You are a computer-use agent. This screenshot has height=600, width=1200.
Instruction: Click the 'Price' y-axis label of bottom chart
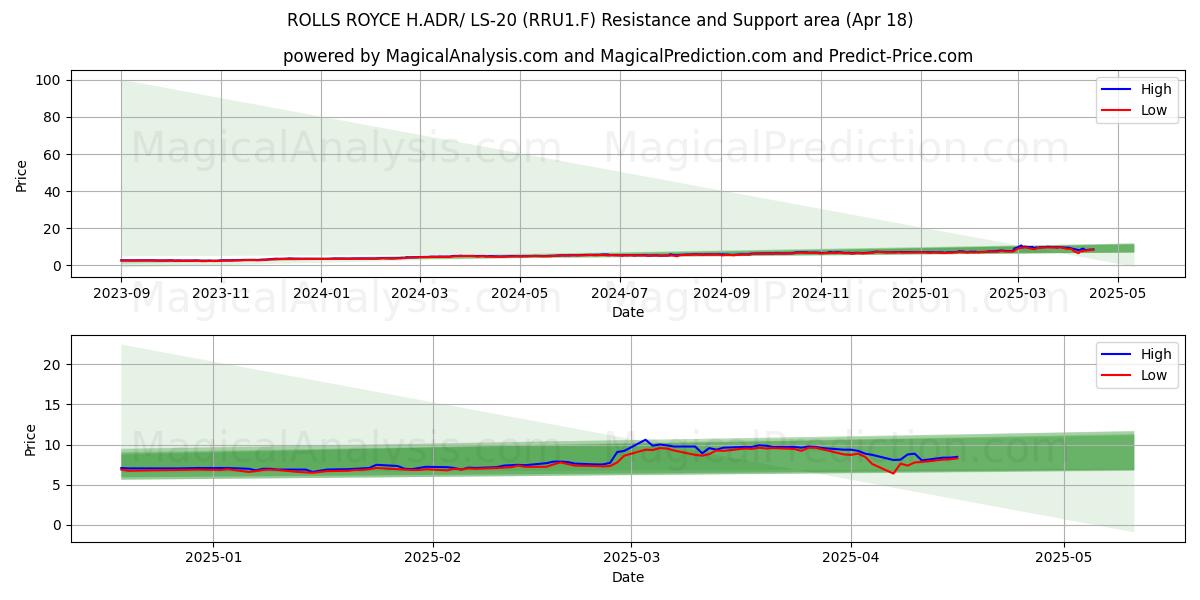31,439
